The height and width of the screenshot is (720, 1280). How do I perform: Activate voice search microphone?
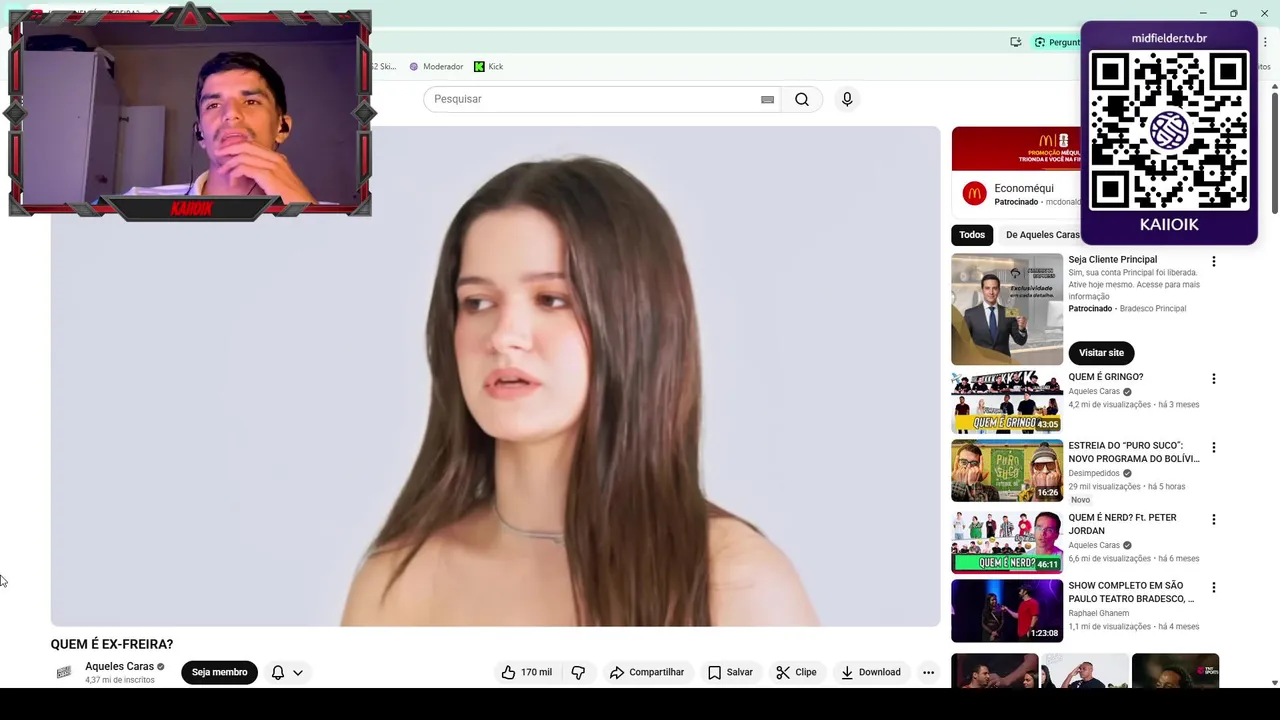[847, 99]
